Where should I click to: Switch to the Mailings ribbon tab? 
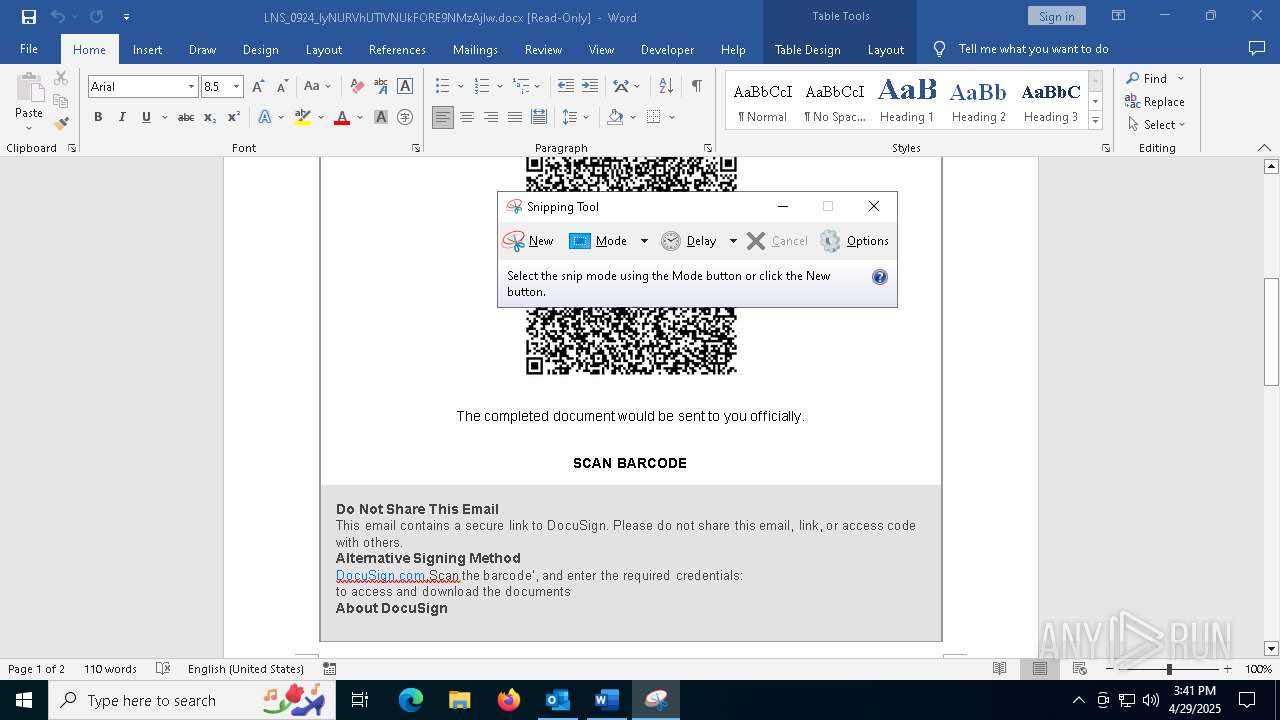[475, 49]
